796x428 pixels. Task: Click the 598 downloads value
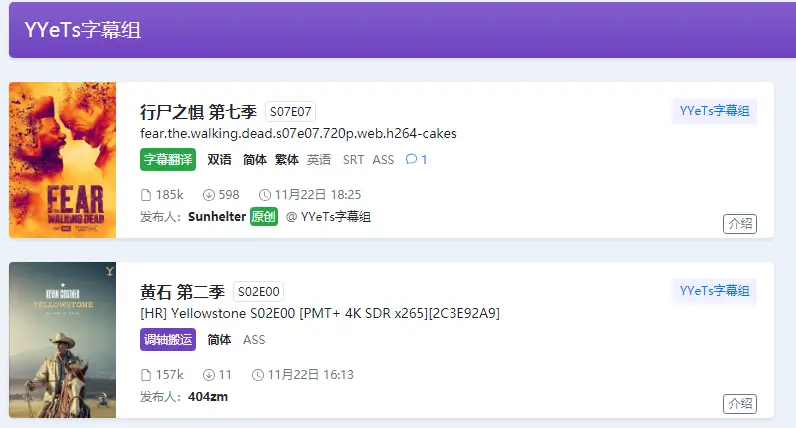tap(229, 195)
